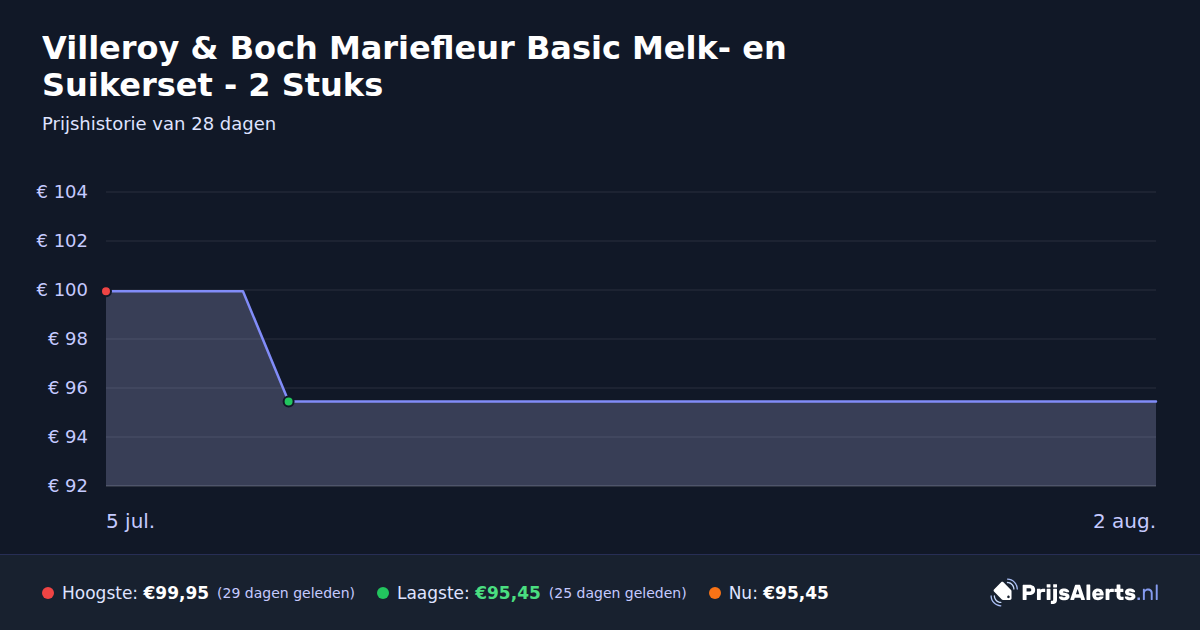Open the PrijsAlerts.nl brand link
1200x630 pixels.
click(x=1075, y=593)
